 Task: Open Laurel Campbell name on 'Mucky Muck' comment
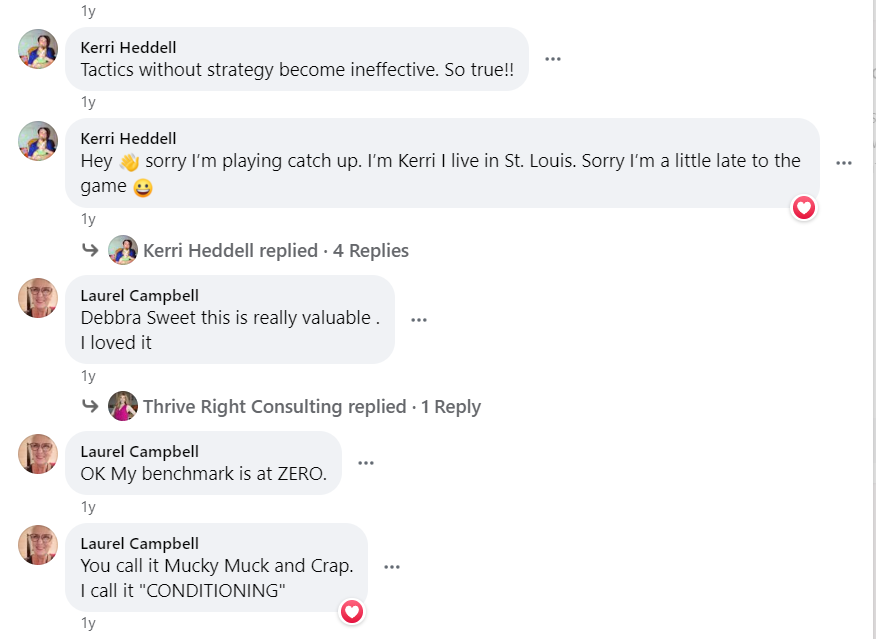click(140, 543)
